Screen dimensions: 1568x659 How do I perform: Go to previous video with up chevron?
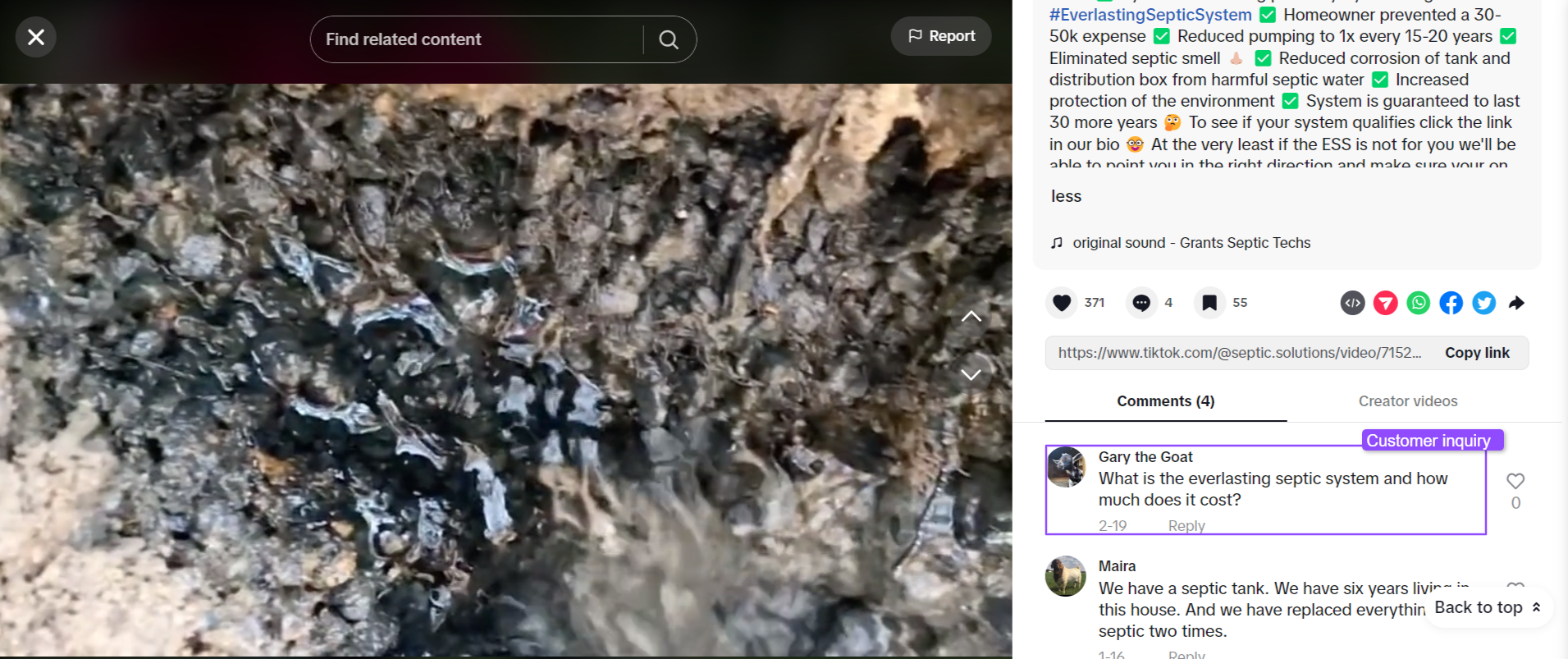point(971,317)
